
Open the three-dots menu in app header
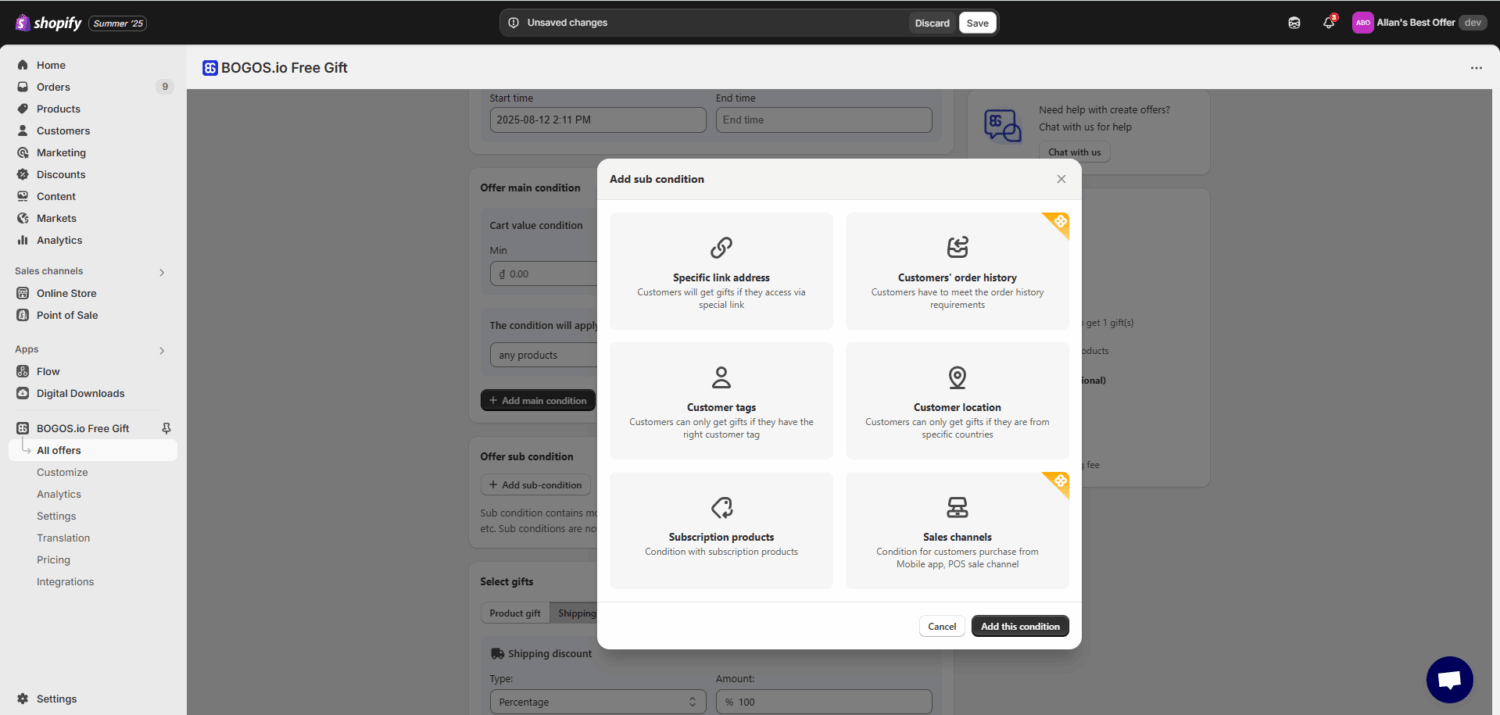(1476, 68)
